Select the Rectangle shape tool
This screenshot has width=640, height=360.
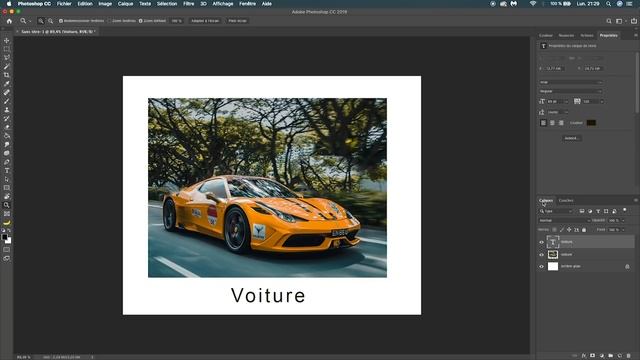7,188
